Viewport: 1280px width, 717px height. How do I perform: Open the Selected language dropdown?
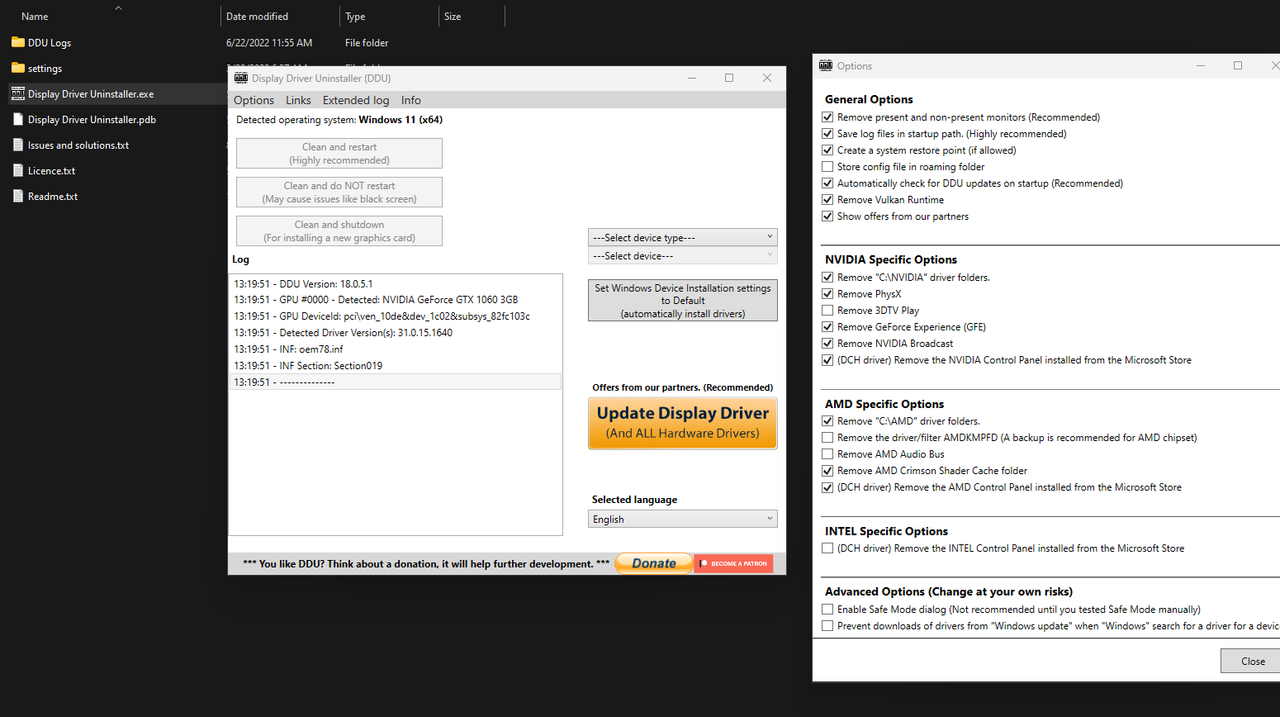click(x=683, y=519)
